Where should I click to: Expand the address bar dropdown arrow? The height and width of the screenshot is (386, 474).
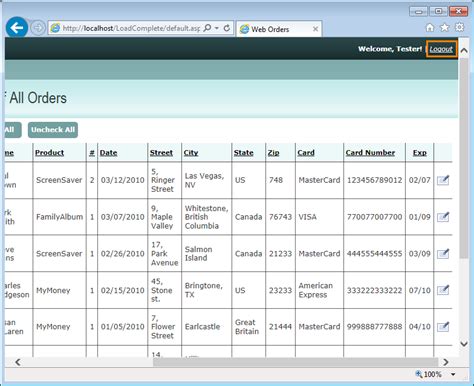(217, 28)
